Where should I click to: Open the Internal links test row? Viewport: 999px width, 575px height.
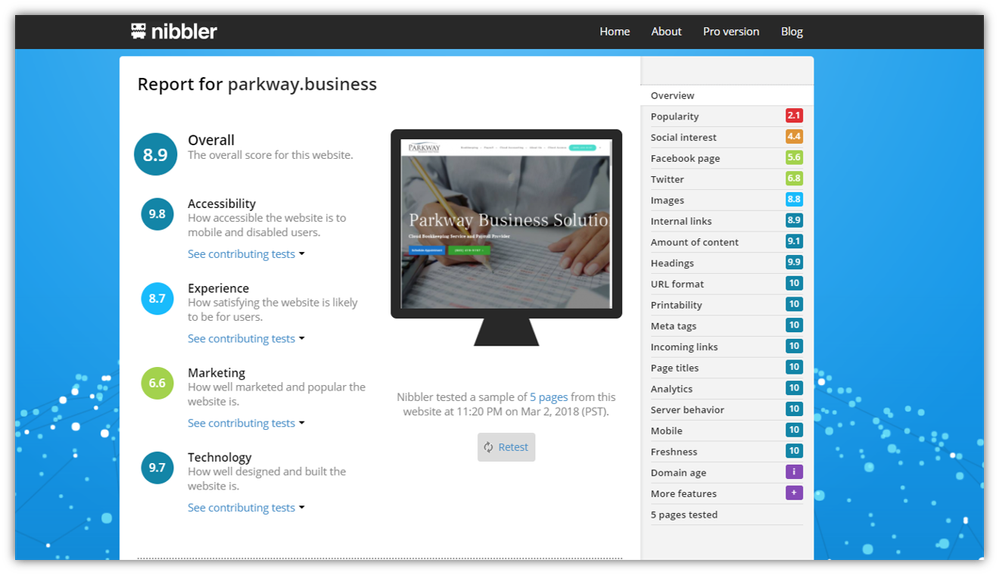click(x=727, y=222)
